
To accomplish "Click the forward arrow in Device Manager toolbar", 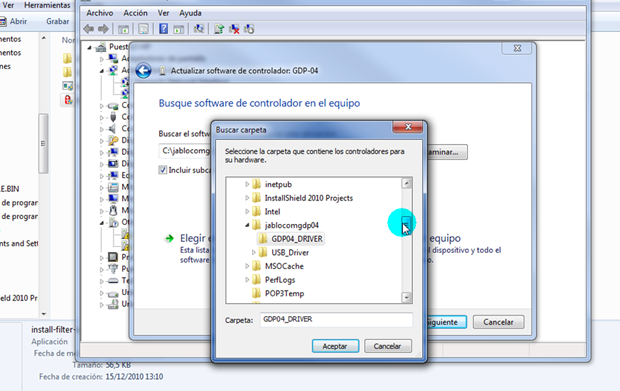I will coord(103,29).
